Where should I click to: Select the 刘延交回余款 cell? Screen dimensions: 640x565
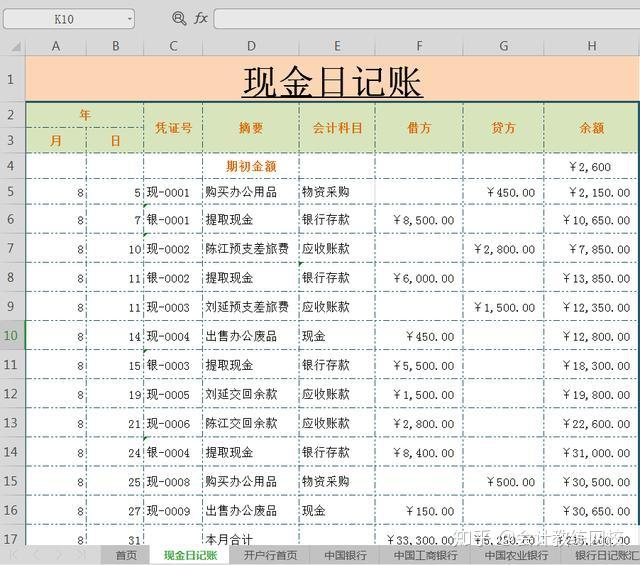251,394
